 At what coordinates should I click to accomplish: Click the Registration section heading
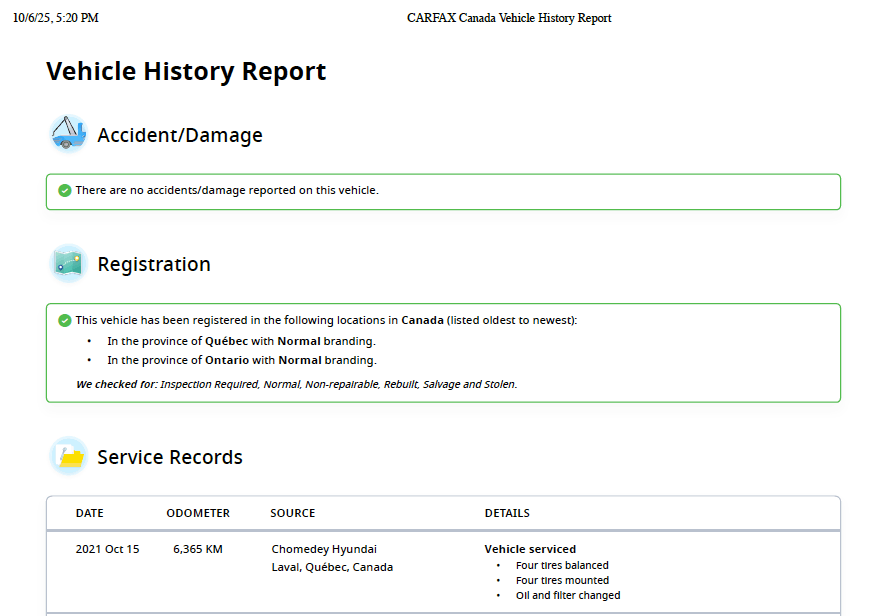[154, 265]
